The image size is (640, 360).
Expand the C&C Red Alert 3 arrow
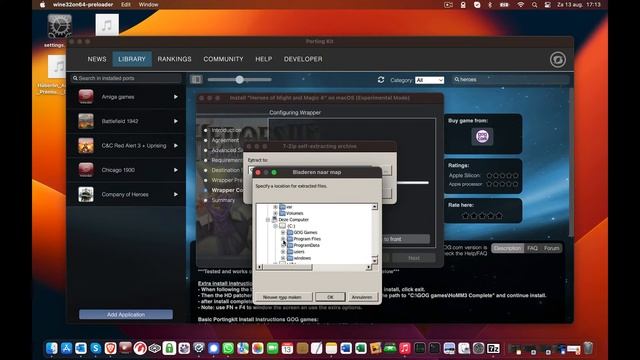(176, 146)
